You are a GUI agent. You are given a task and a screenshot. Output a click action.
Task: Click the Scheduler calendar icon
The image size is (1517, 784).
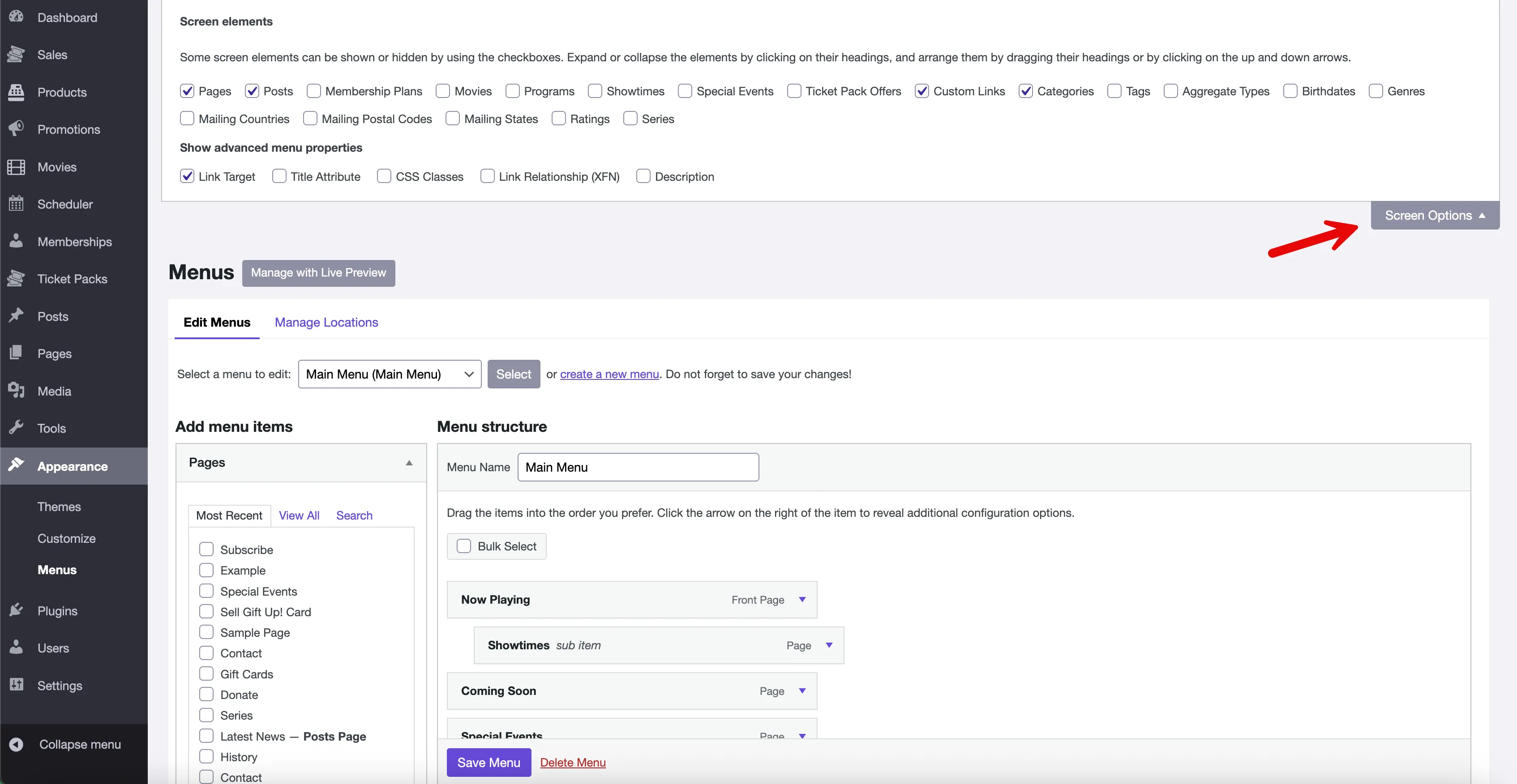(17, 204)
